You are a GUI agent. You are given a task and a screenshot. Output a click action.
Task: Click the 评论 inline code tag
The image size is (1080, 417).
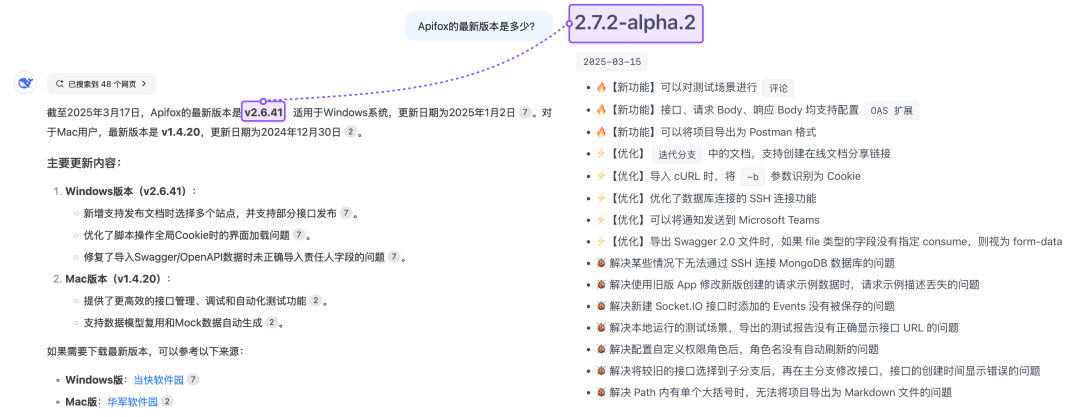[x=778, y=88]
